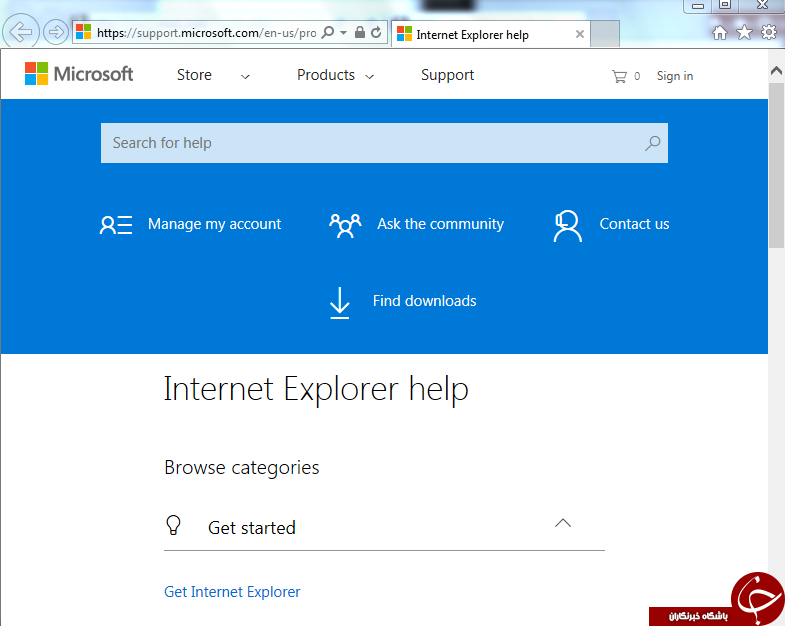
Task: Open the Get Internet Explorer link
Action: tap(232, 592)
